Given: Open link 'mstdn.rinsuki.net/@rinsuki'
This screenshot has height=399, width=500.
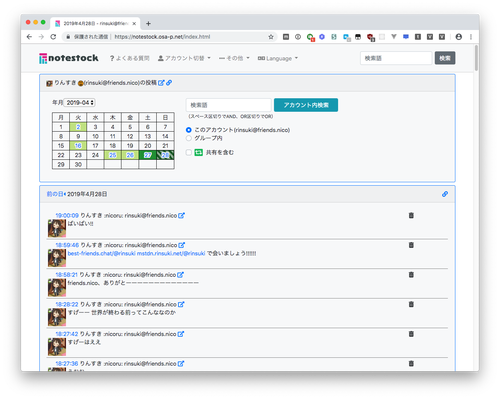Looking at the screenshot, I should [171, 253].
